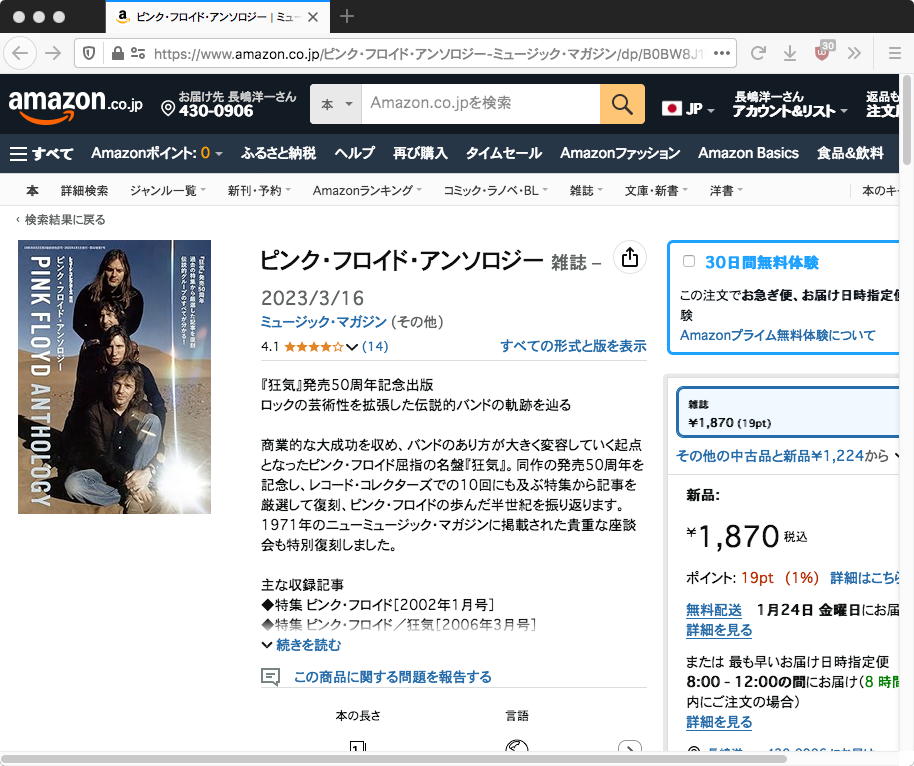Click the uBlock extension icon with badge
Screen dimensions: 914x766
coord(824,51)
